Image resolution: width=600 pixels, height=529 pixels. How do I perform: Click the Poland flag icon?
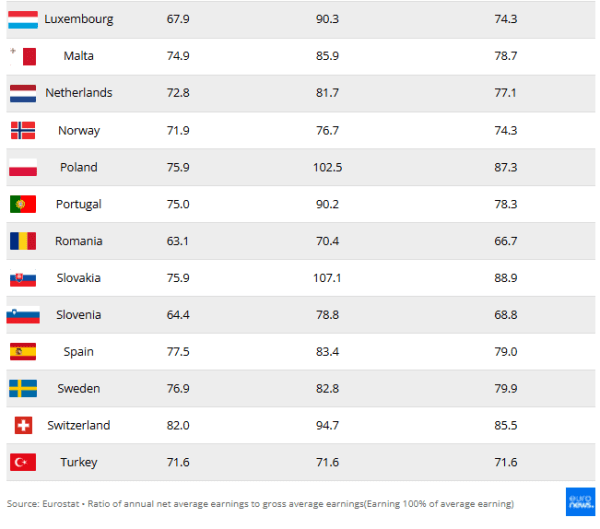click(23, 167)
